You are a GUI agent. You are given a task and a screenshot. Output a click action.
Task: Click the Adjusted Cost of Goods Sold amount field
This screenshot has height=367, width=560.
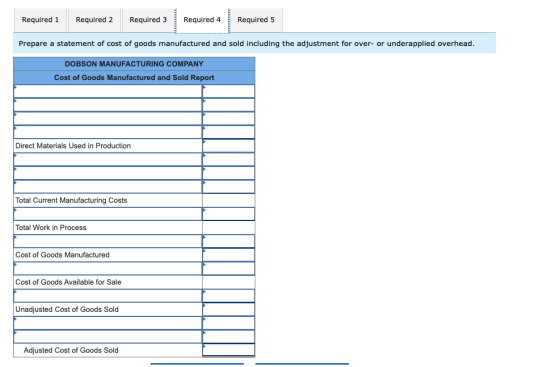[229, 350]
